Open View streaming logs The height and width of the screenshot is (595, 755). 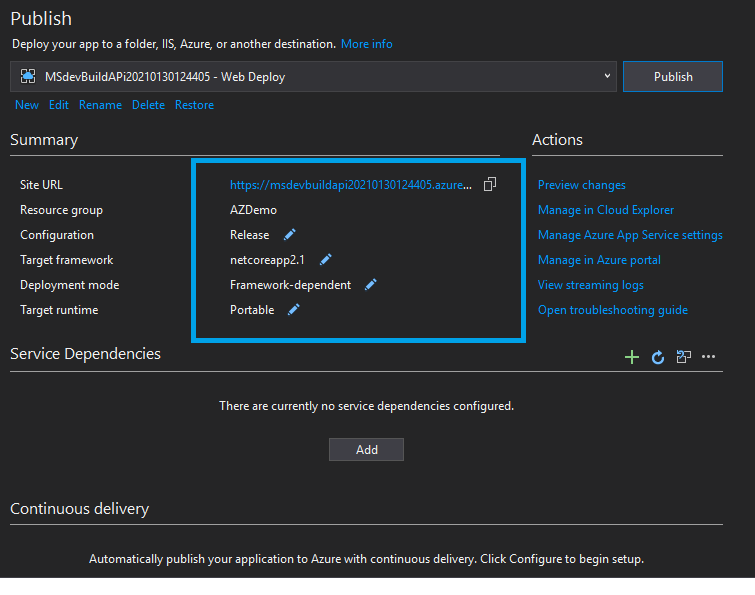pyautogui.click(x=590, y=285)
